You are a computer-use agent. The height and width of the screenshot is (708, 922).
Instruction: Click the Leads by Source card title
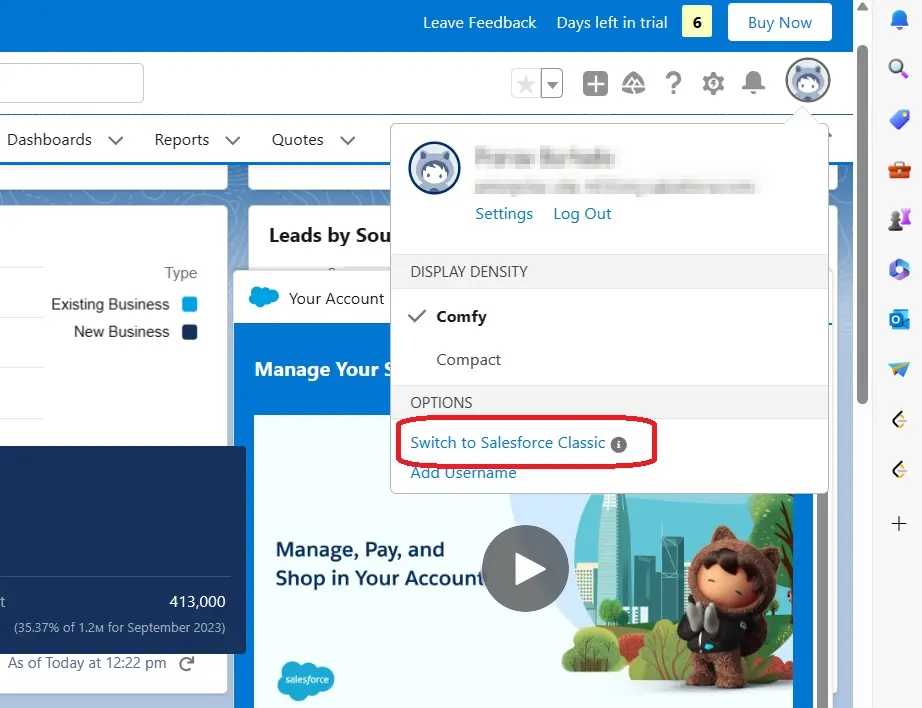330,235
